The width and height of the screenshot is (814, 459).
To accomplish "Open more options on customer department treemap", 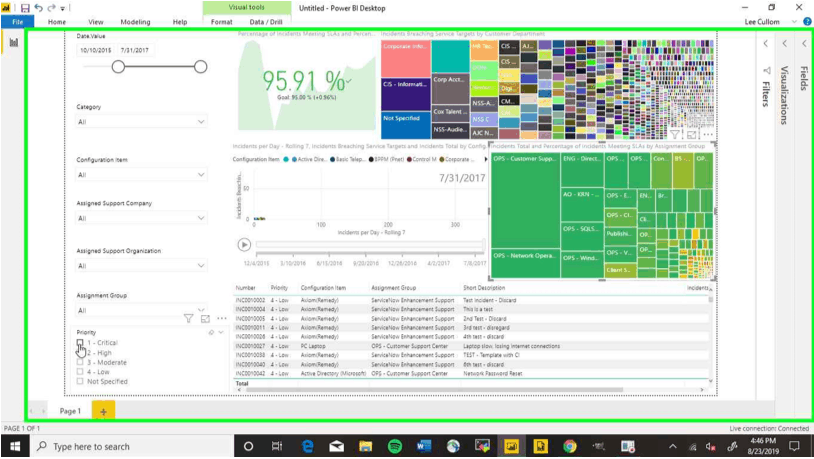I will (x=708, y=134).
